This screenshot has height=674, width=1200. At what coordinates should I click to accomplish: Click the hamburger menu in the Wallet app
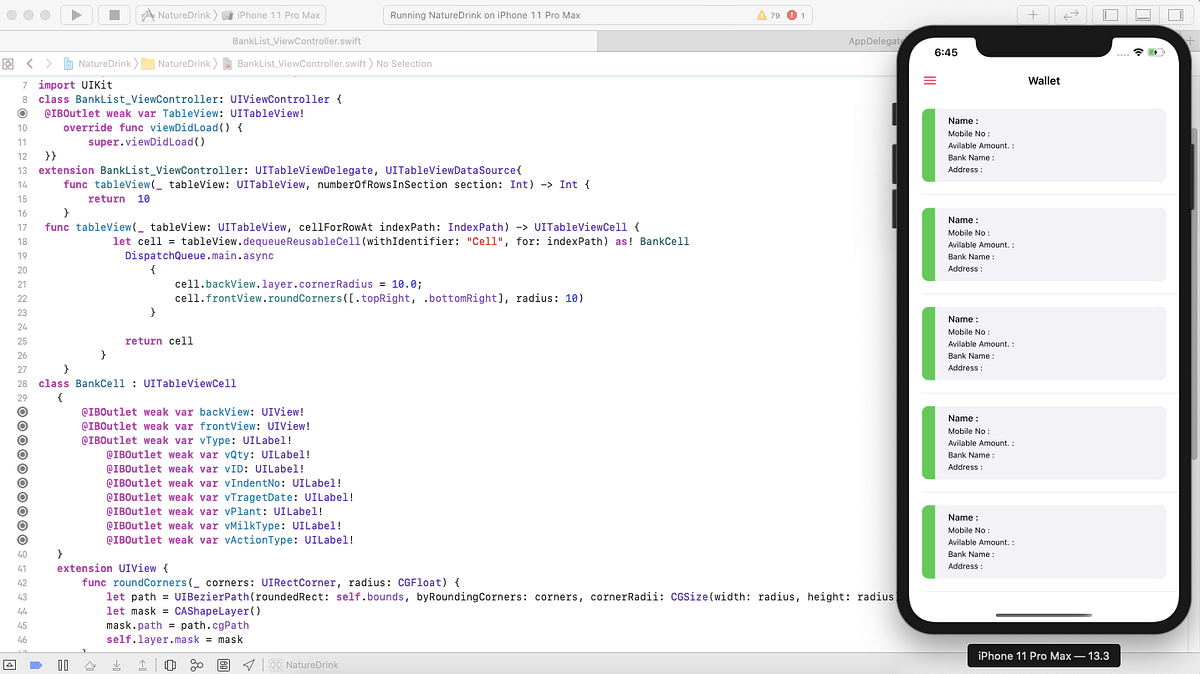pos(929,81)
